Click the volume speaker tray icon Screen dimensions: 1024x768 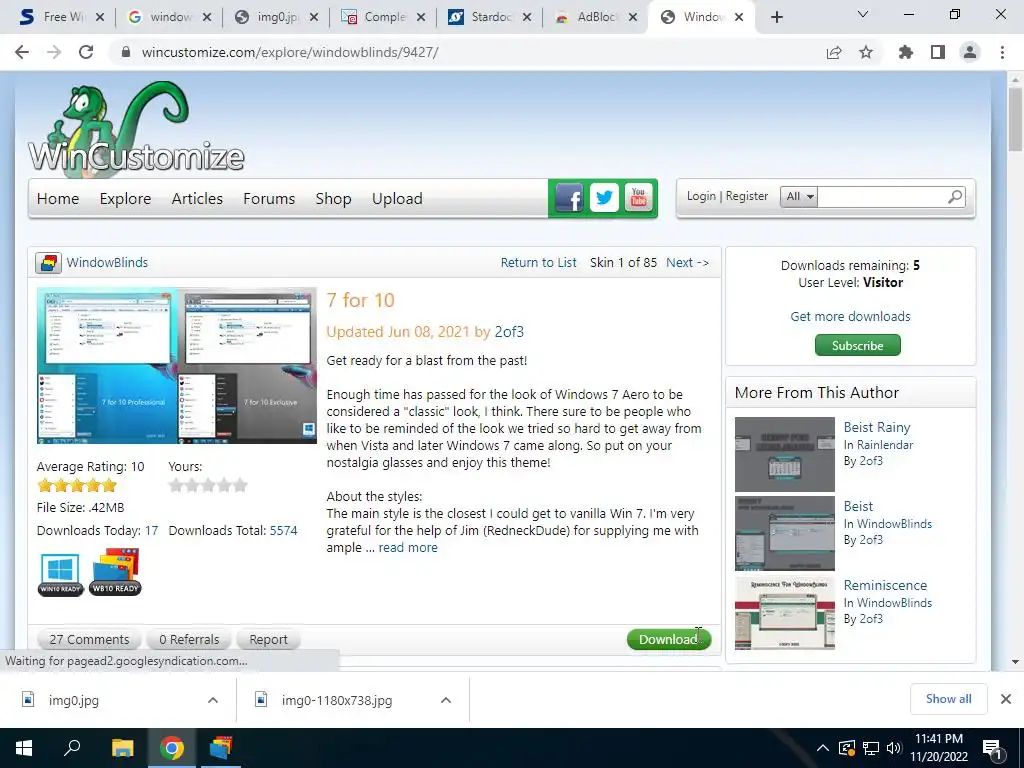tap(894, 748)
